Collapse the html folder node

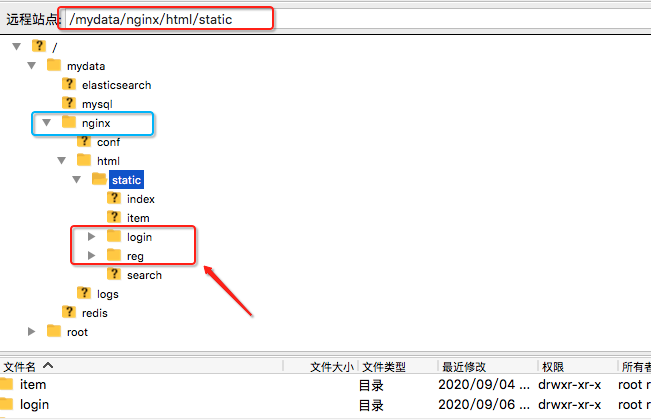pyautogui.click(x=62, y=161)
